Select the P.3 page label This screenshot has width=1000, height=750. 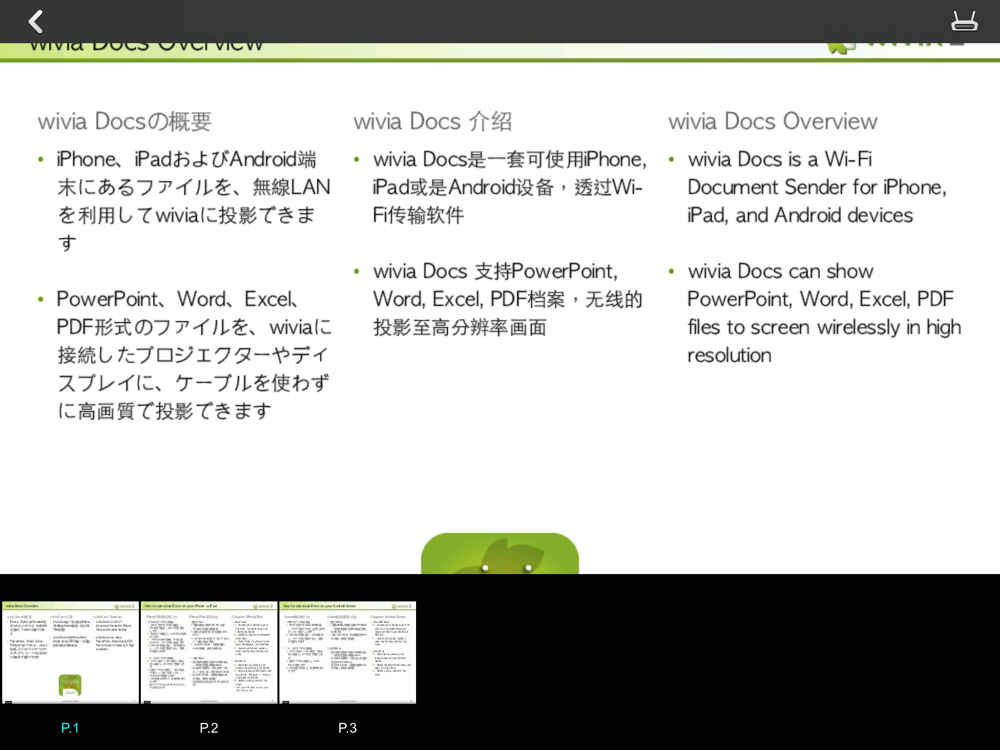click(x=348, y=728)
